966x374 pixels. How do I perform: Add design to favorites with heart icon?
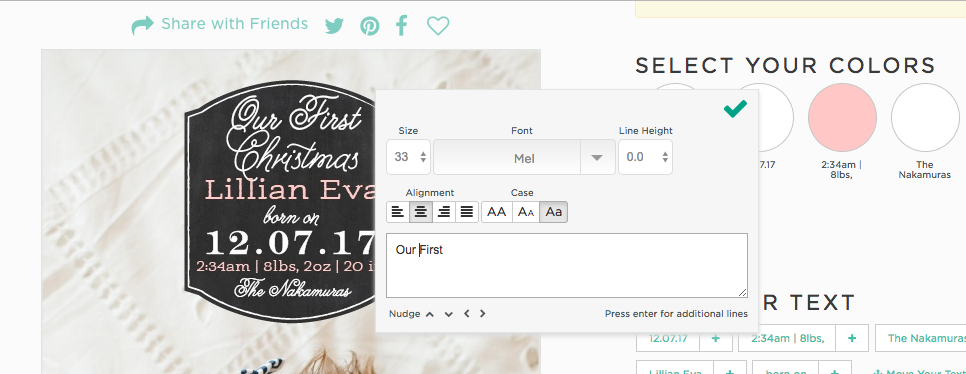(438, 26)
